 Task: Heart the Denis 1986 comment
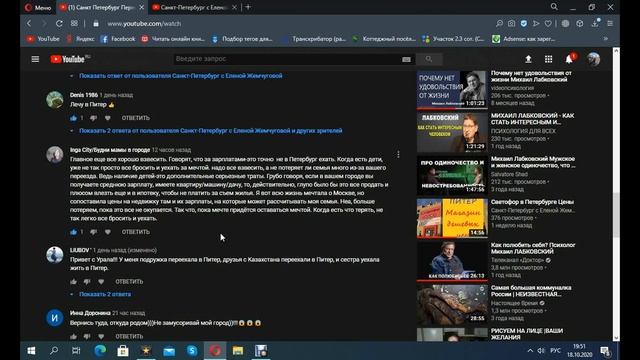(108, 118)
